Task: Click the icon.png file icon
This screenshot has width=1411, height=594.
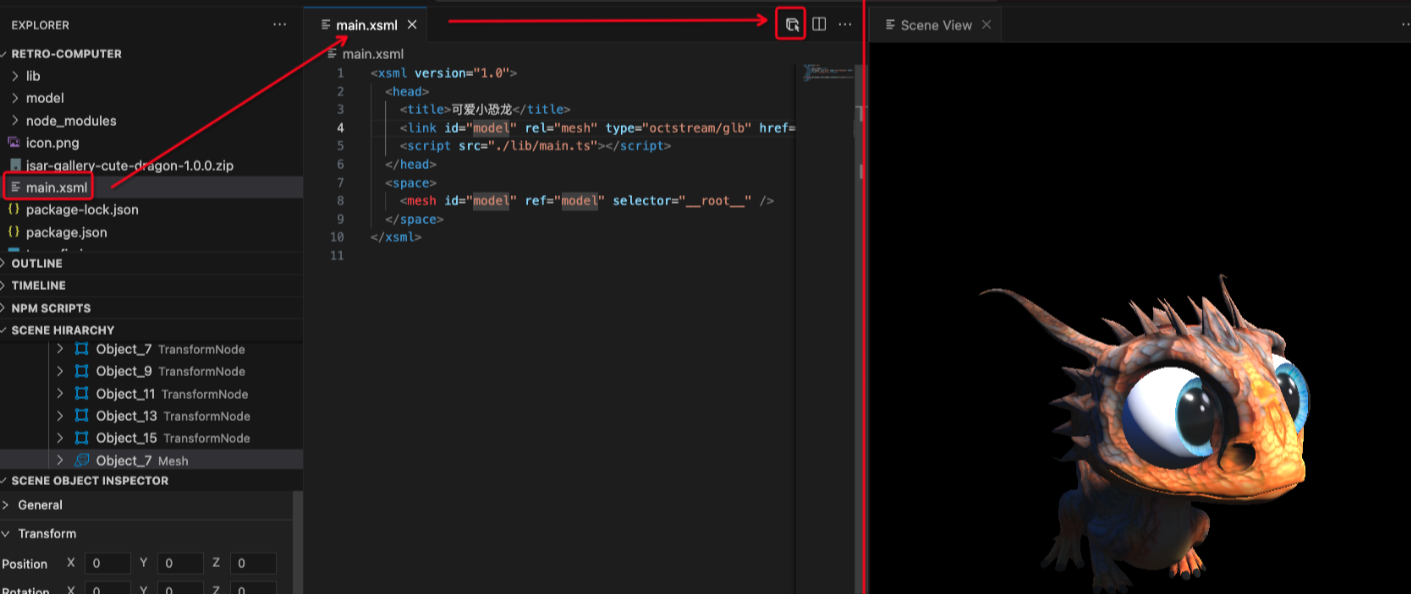Action: [x=14, y=143]
